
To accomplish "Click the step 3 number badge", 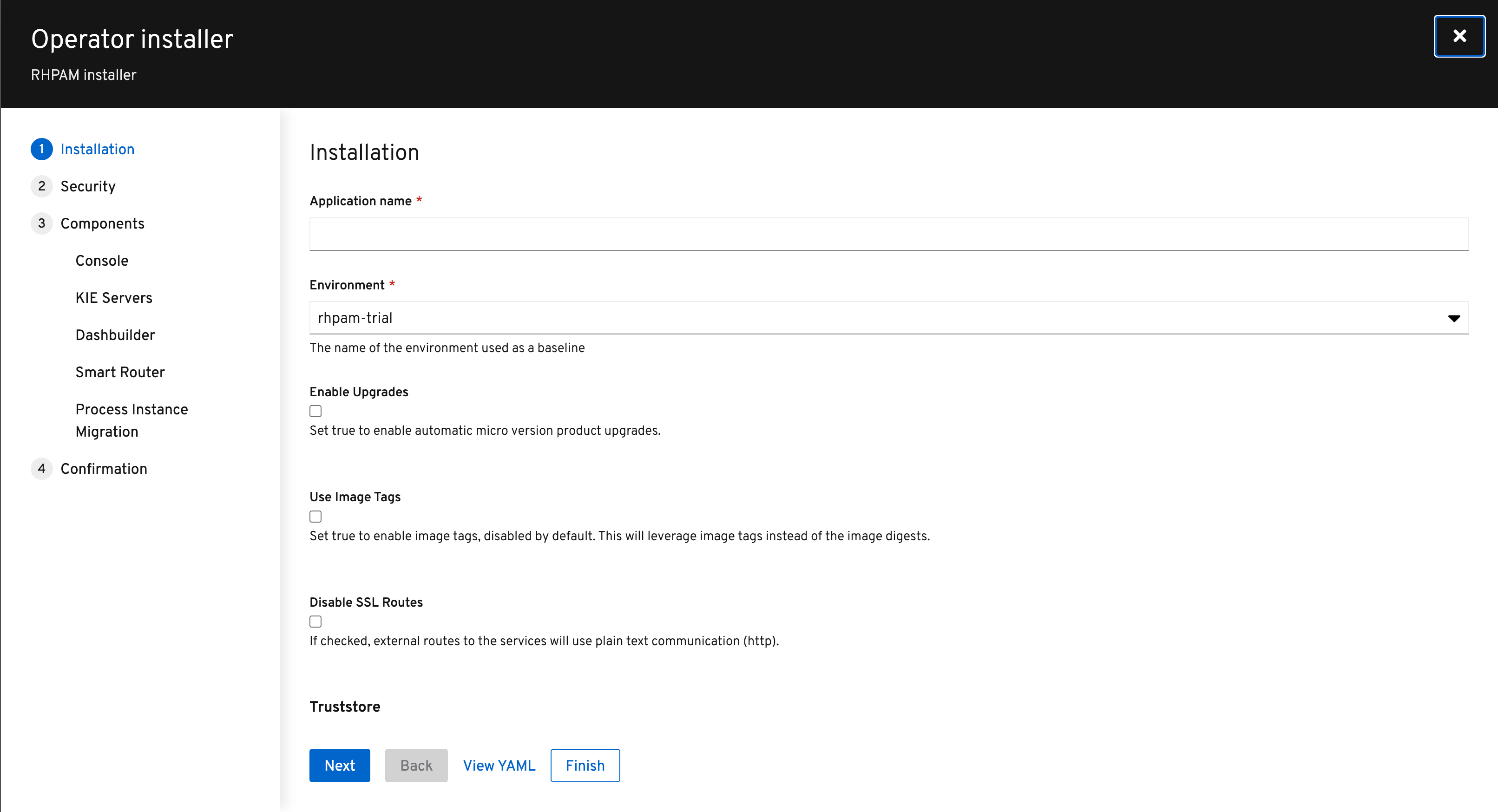I will pos(41,224).
